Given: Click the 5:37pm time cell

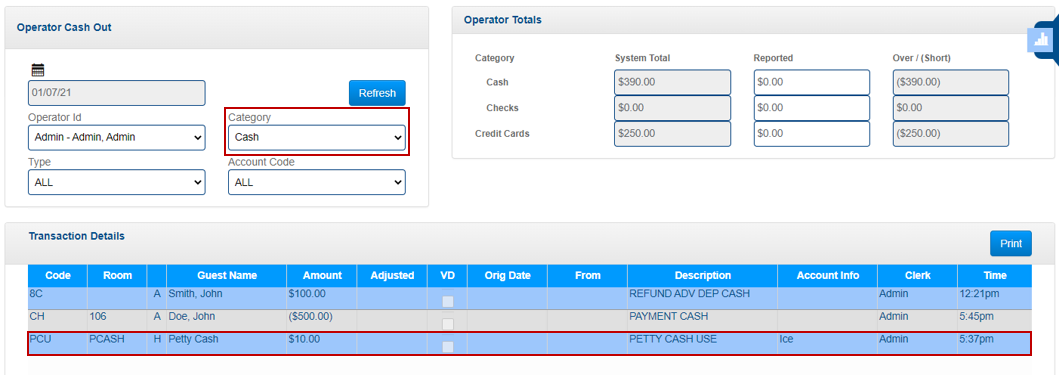Looking at the screenshot, I should click(x=995, y=344).
